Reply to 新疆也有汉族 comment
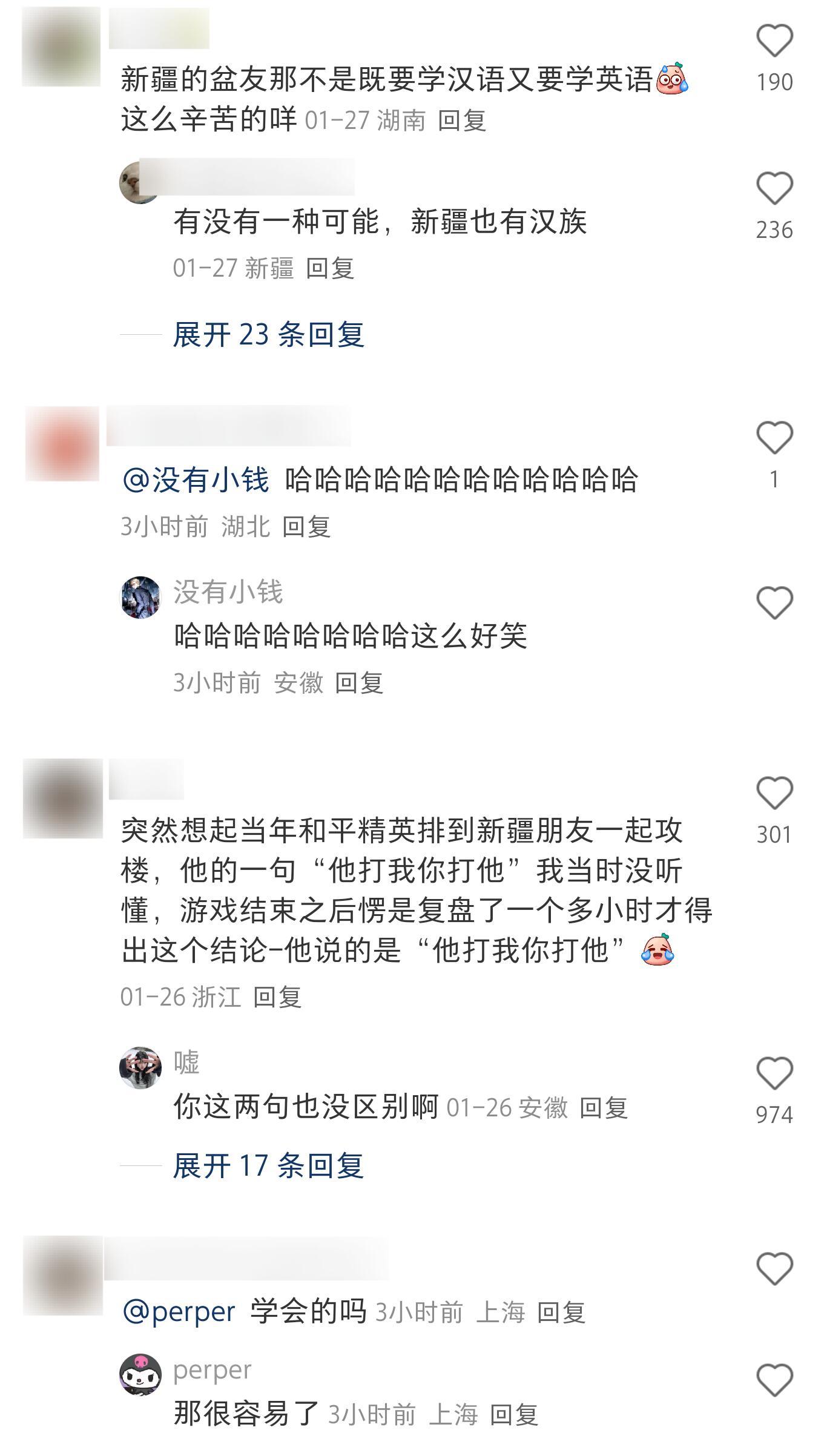The width and height of the screenshot is (827, 1456). [x=330, y=268]
